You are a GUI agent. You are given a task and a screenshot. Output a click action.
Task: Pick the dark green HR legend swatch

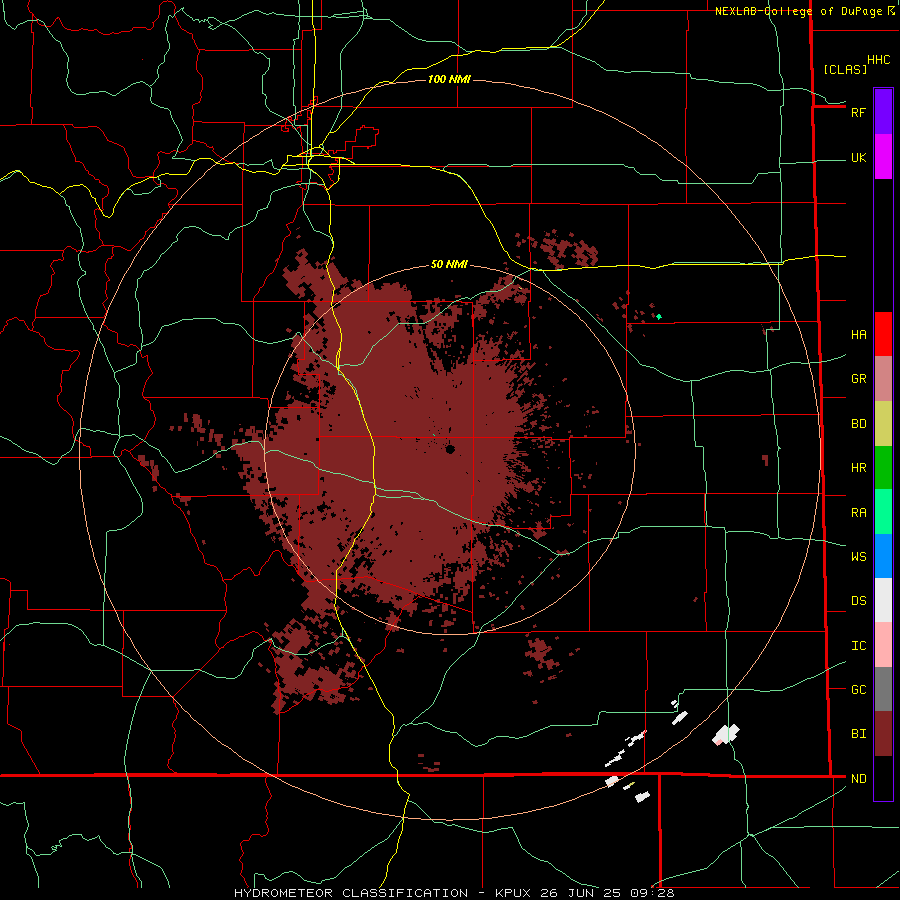tap(883, 467)
